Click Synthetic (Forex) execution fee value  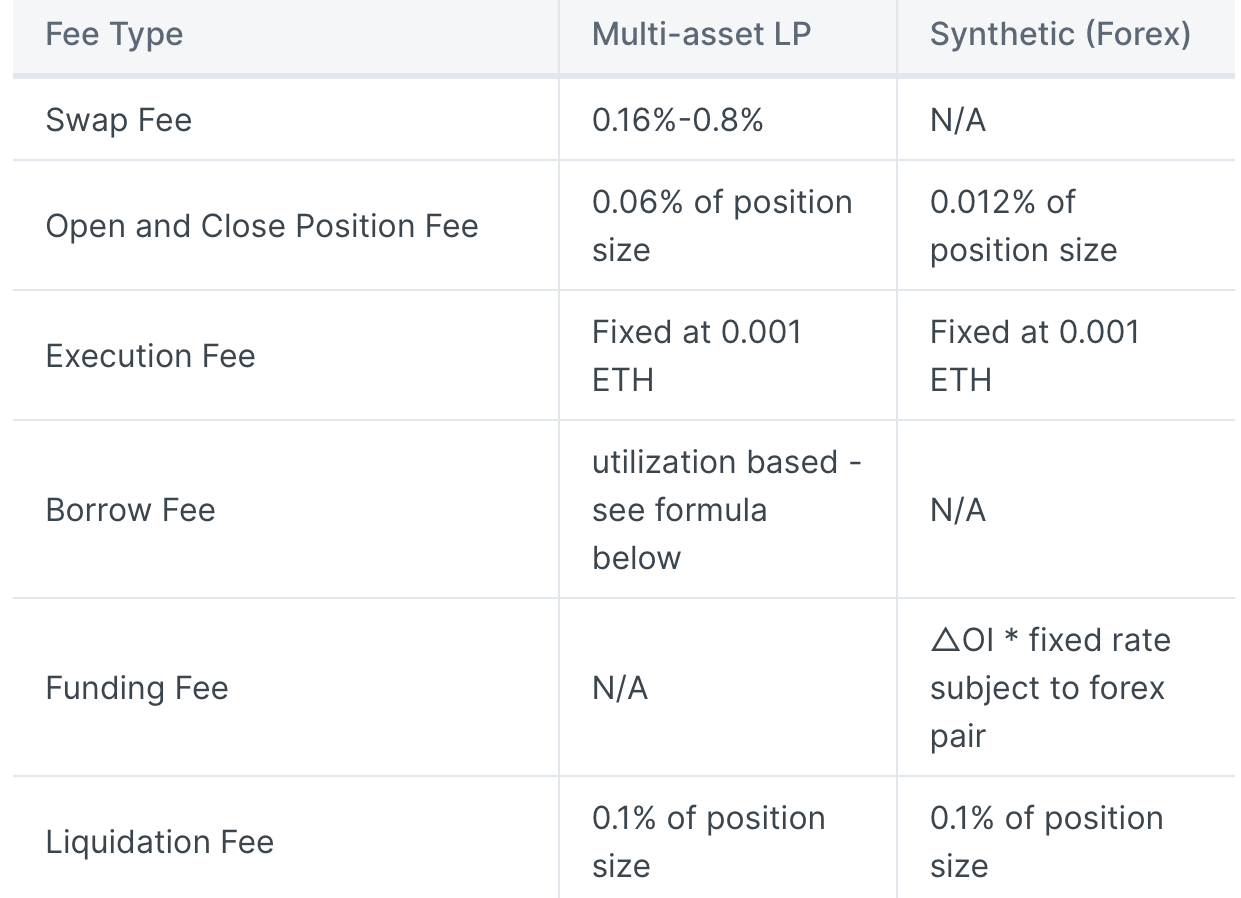click(1034, 356)
